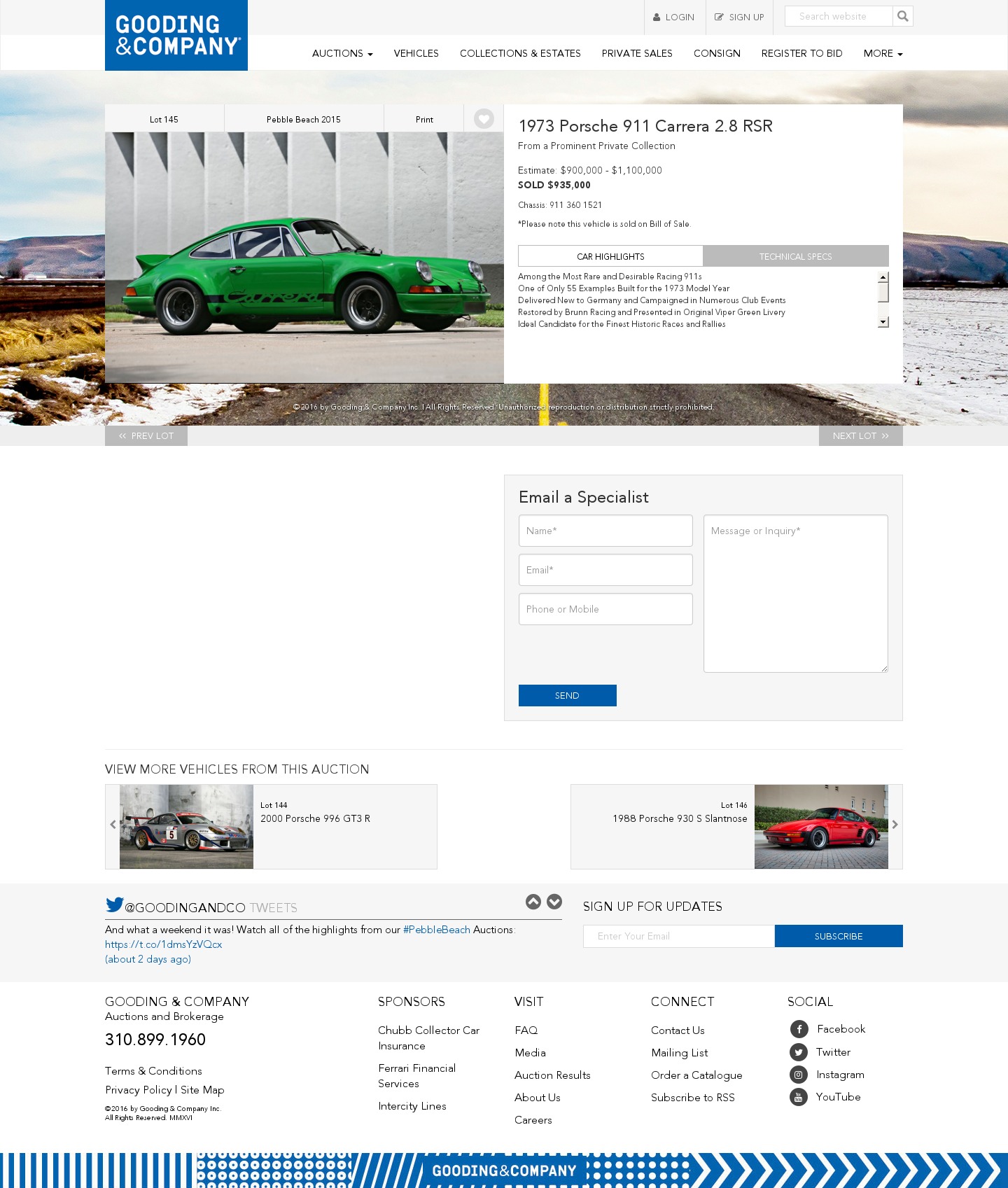Visit Ferrari Financial Services sponsor
Image resolution: width=1008 pixels, height=1188 pixels.
417,1076
